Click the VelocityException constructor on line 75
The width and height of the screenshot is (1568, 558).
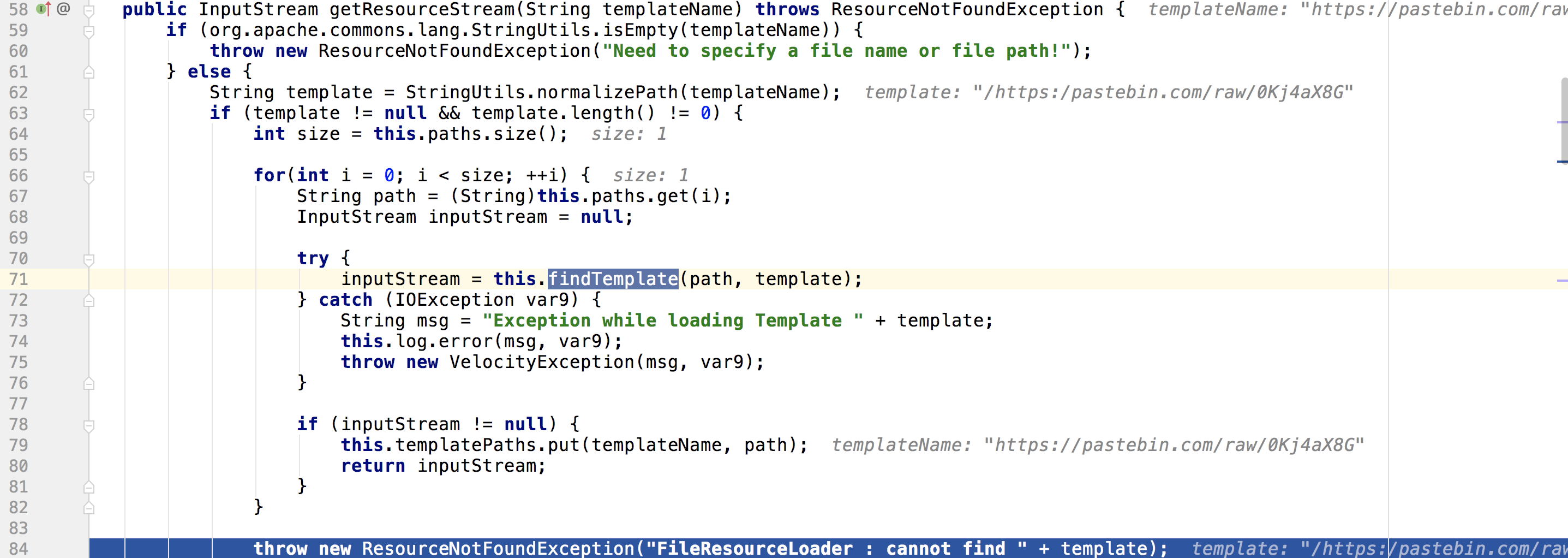[542, 363]
